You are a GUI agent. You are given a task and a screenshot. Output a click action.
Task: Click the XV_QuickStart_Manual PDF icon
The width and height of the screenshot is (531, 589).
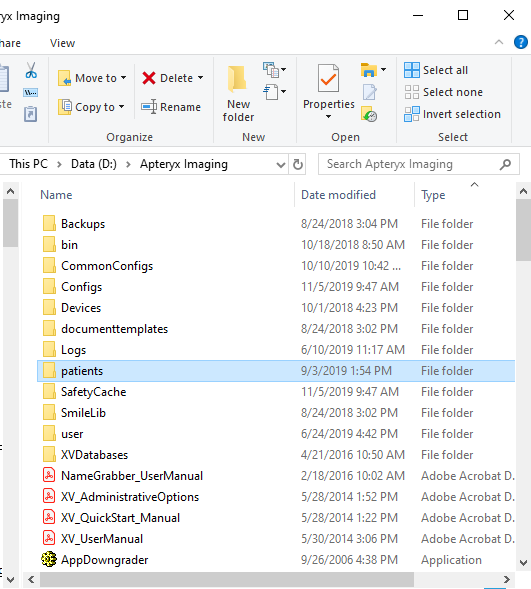click(49, 518)
